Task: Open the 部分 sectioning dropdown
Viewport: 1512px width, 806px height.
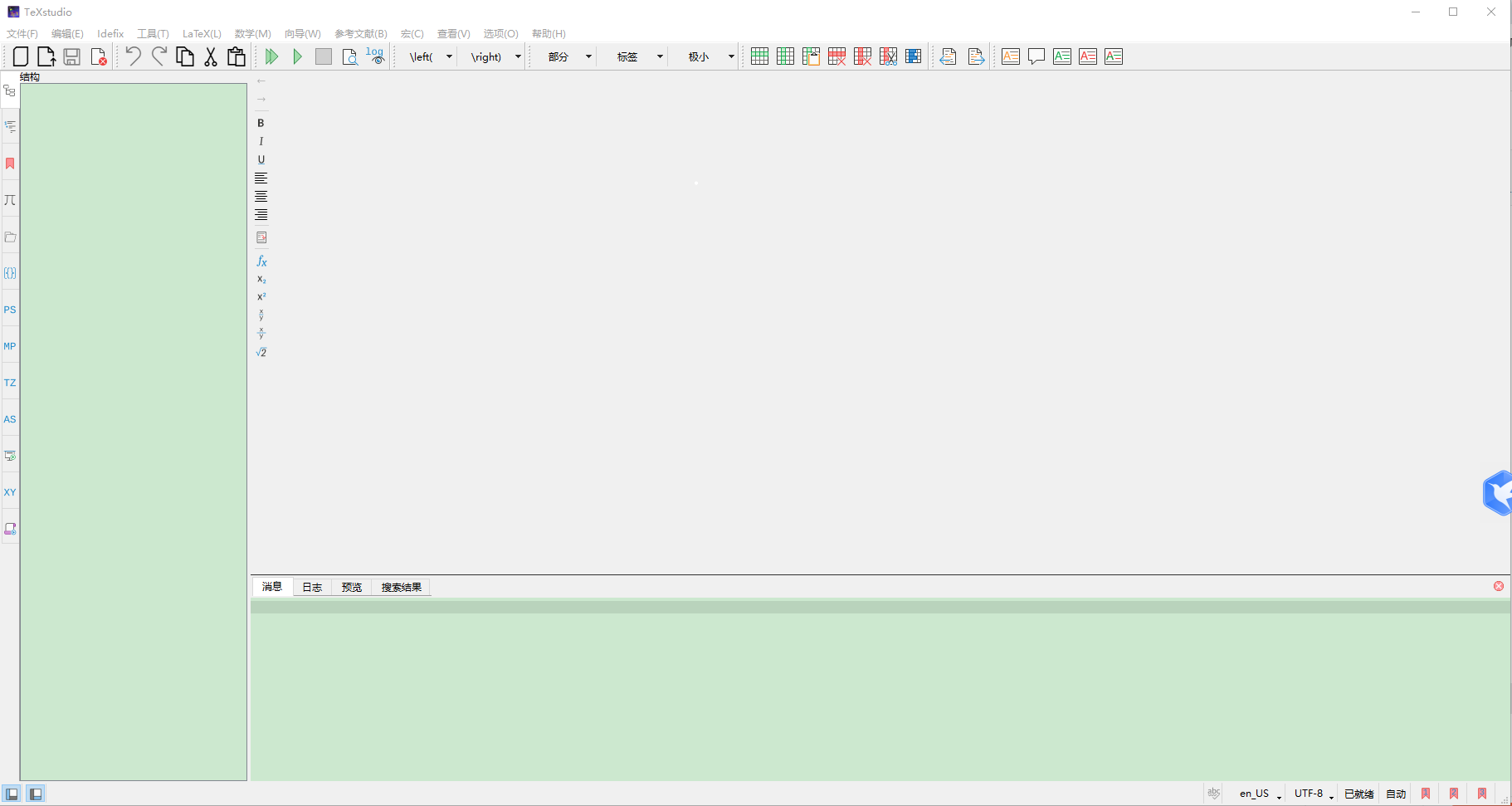Action: (588, 56)
